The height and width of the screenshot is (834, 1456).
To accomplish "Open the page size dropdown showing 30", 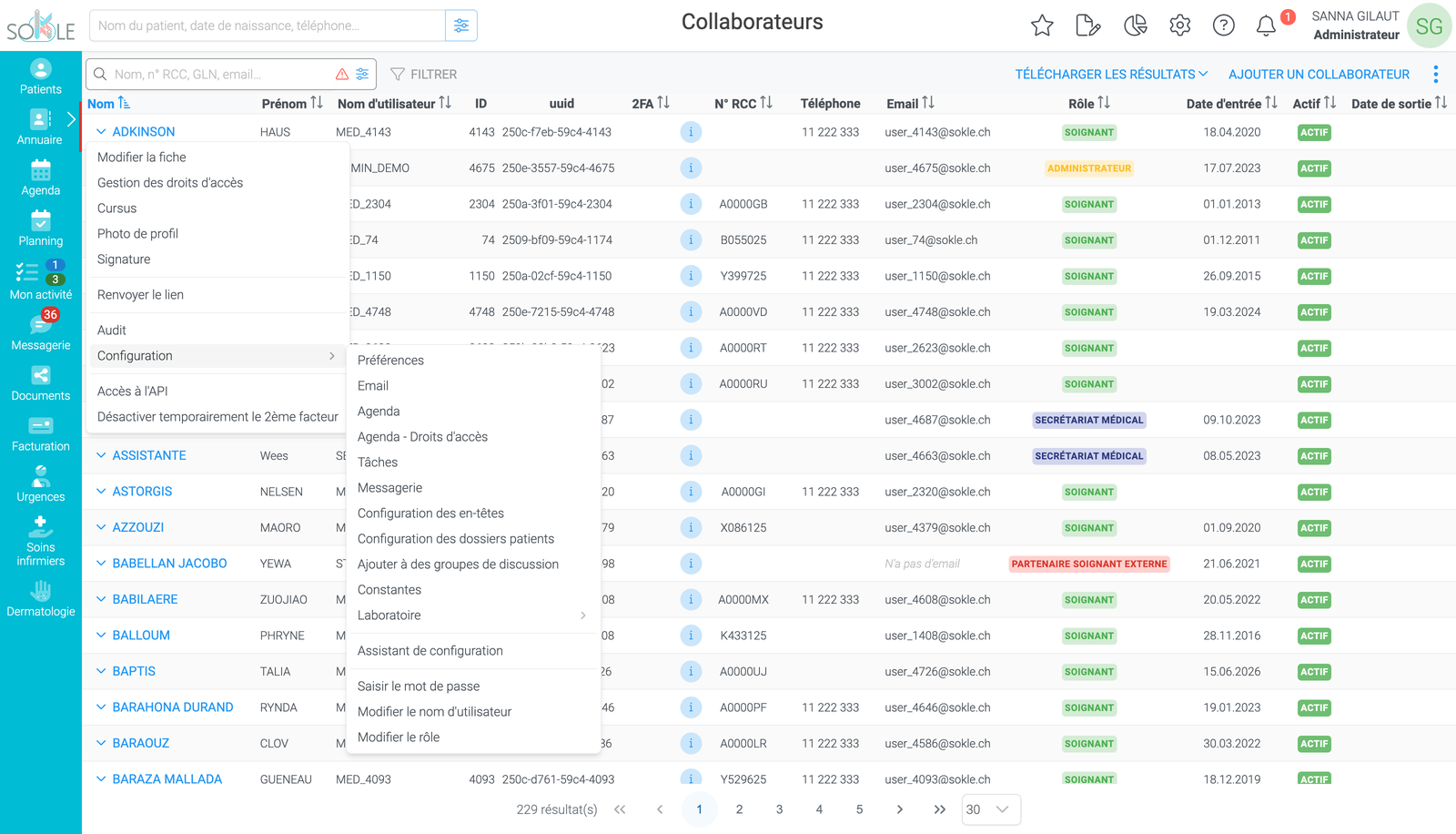I will pos(991,809).
